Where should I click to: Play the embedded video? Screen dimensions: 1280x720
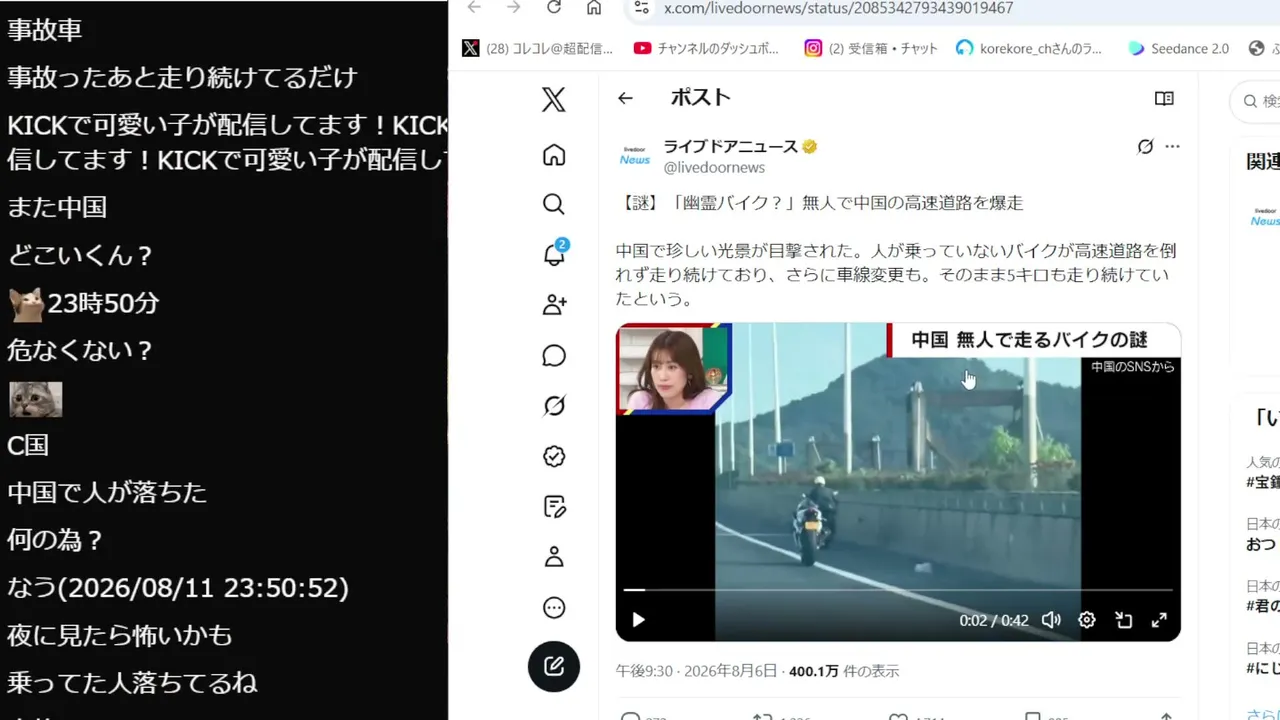[638, 620]
